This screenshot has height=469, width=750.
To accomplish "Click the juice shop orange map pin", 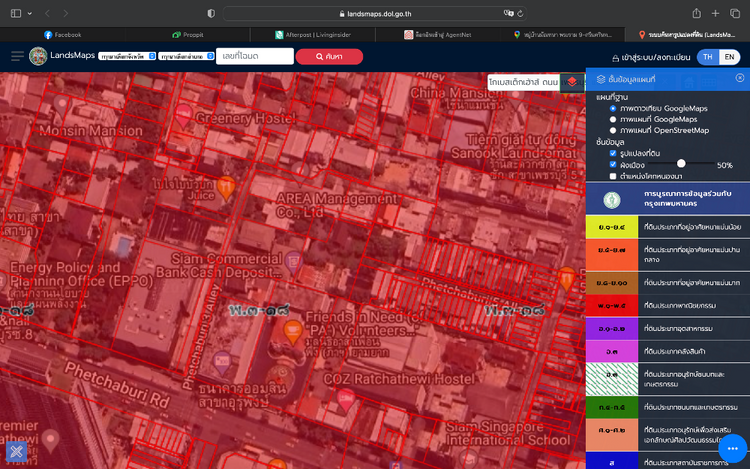I will tap(226, 187).
